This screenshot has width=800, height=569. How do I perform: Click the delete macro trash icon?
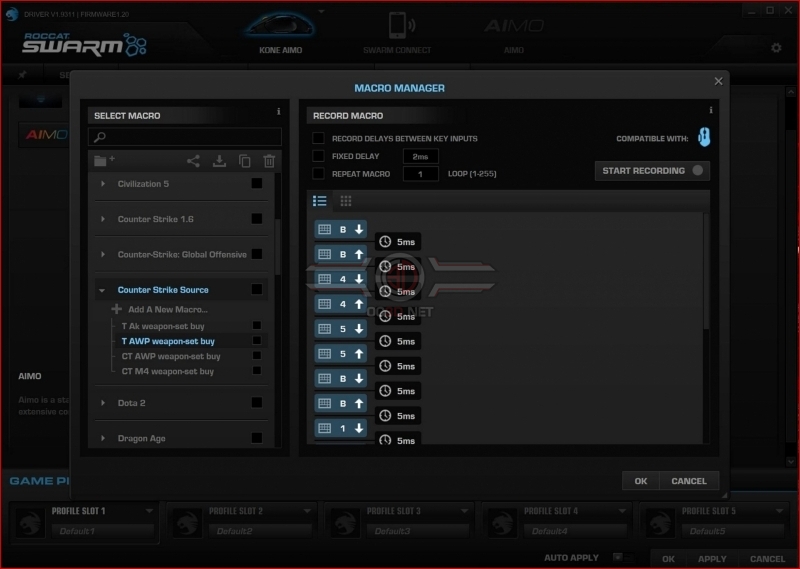tap(269, 161)
